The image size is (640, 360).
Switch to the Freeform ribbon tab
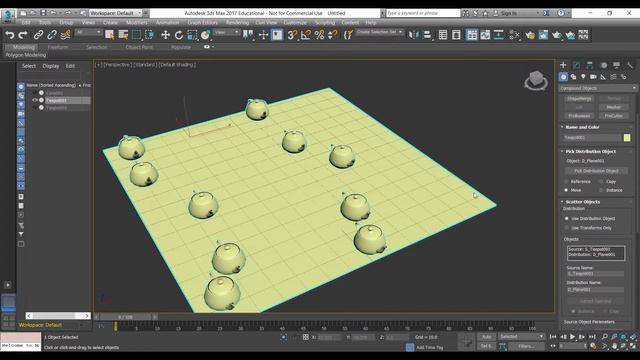58,47
